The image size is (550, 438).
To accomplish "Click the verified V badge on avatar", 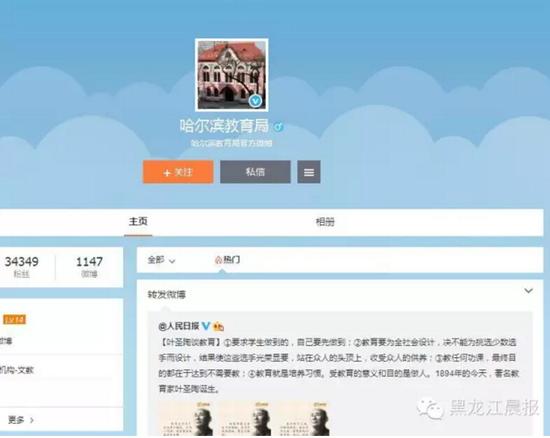I will [x=256, y=101].
